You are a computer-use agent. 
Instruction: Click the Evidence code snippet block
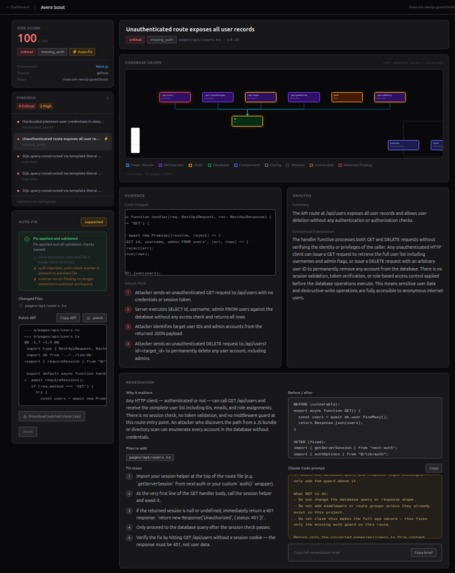point(200,242)
